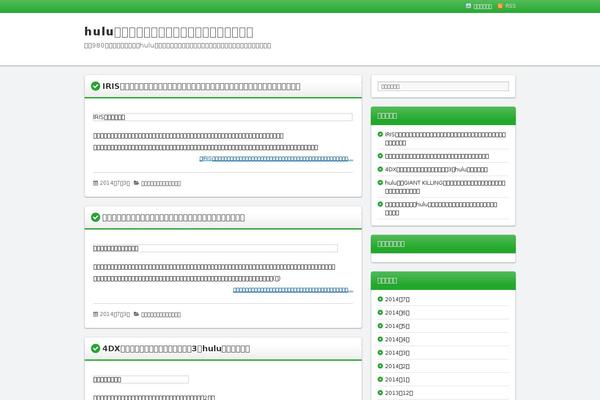This screenshot has height=400, width=600.
Task: Open the second post's blue read-more link
Action: (293, 290)
